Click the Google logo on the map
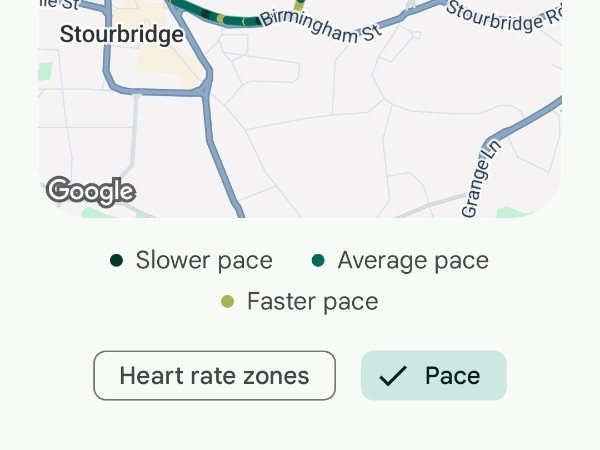The height and width of the screenshot is (450, 600). point(90,190)
